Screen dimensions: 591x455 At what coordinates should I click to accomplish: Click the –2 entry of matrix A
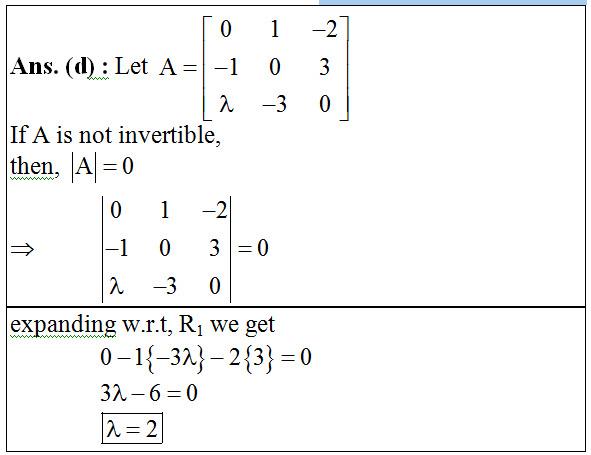click(x=325, y=29)
